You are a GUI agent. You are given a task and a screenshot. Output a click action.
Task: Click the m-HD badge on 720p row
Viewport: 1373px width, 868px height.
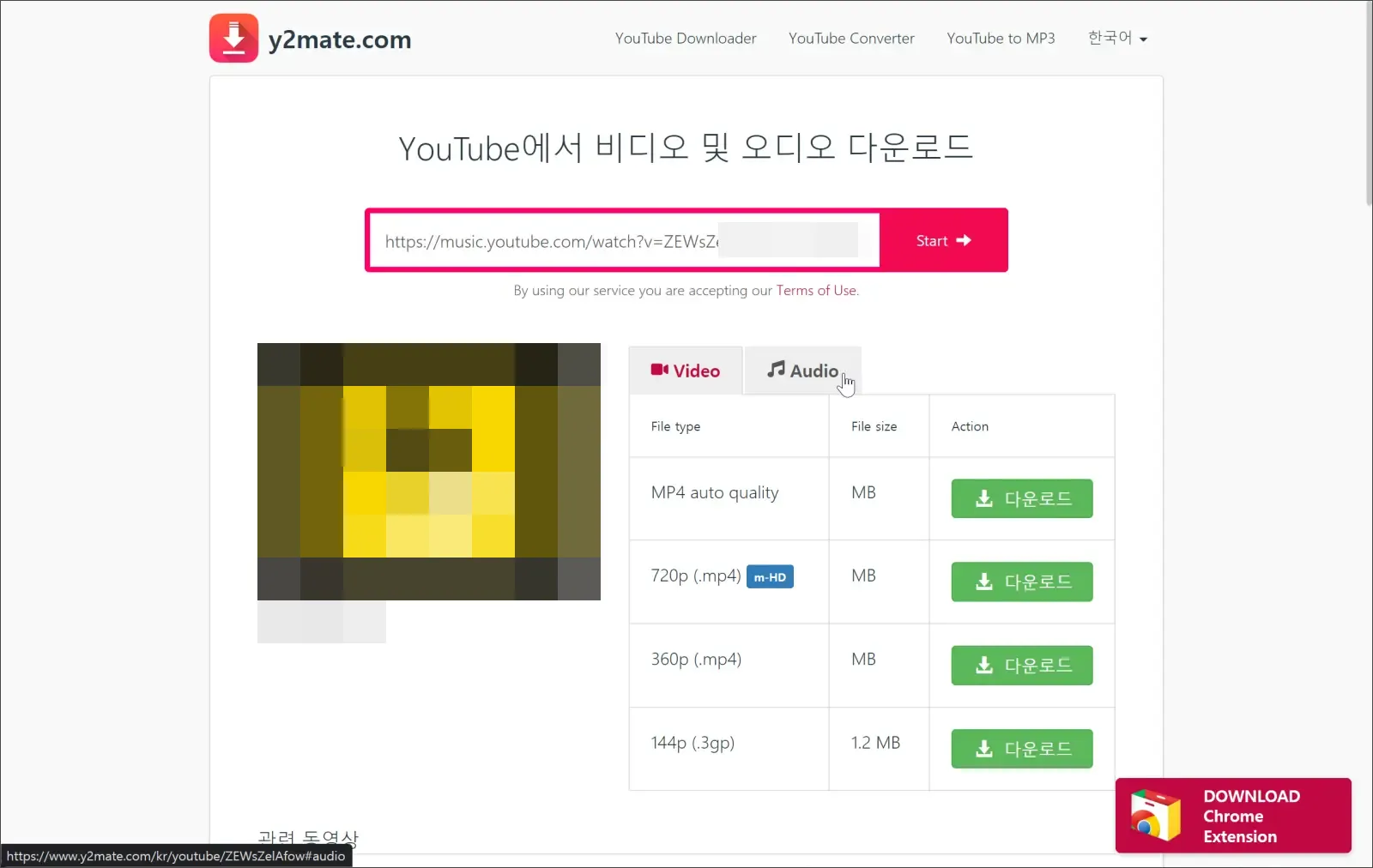(x=770, y=577)
